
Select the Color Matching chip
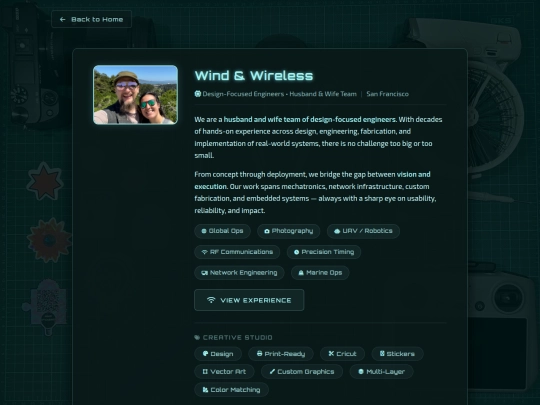click(231, 390)
